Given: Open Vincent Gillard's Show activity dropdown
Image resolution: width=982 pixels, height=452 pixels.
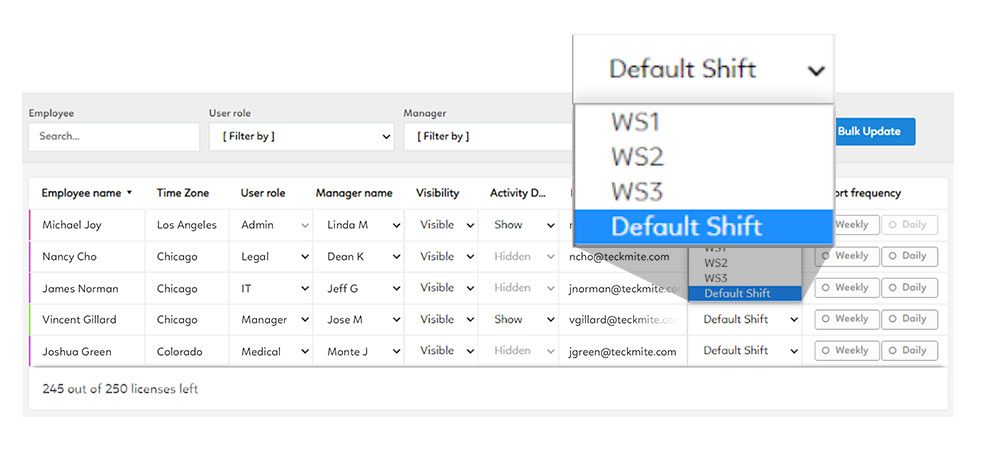Looking at the screenshot, I should point(524,320).
